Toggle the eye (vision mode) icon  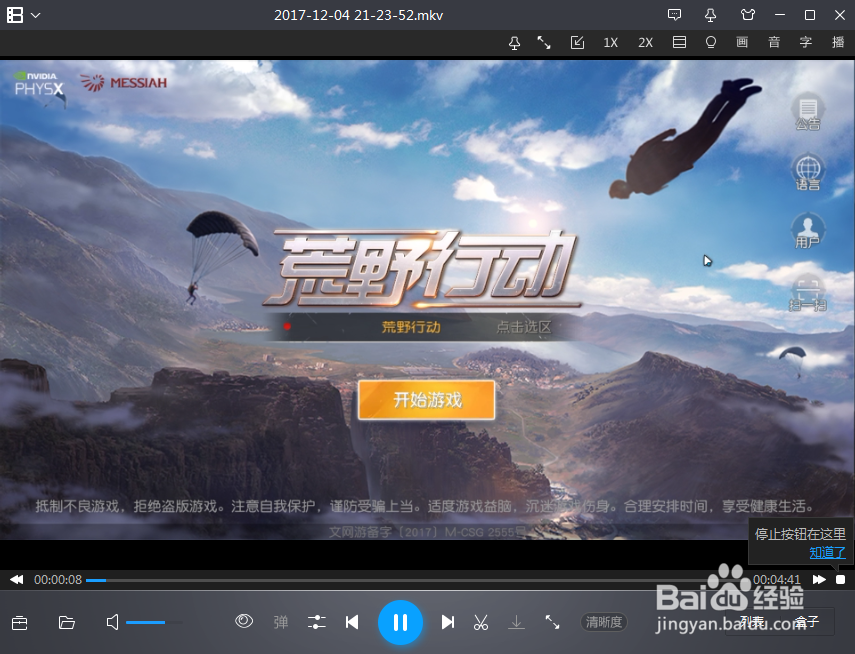tap(244, 621)
